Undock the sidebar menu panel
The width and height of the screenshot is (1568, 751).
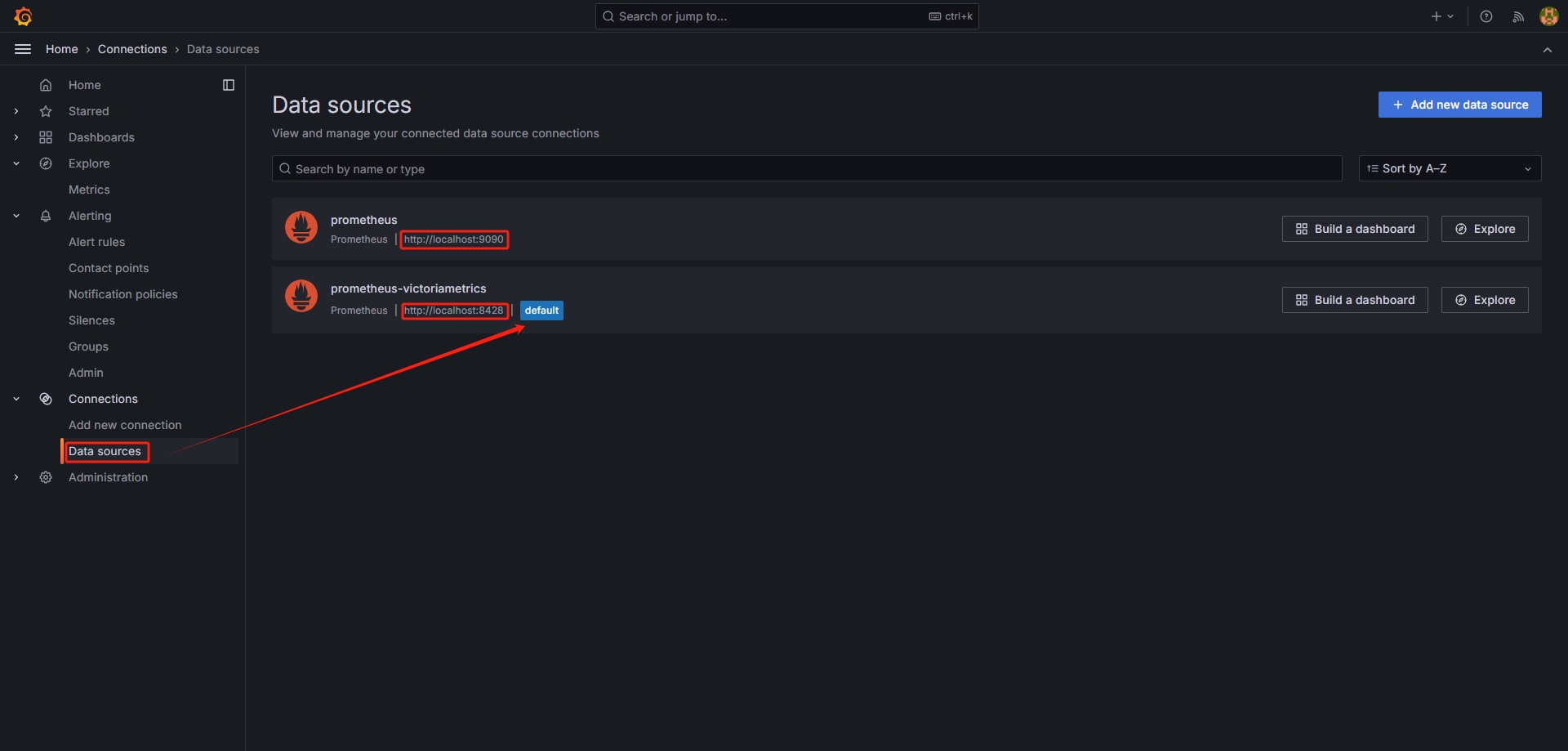[229, 85]
